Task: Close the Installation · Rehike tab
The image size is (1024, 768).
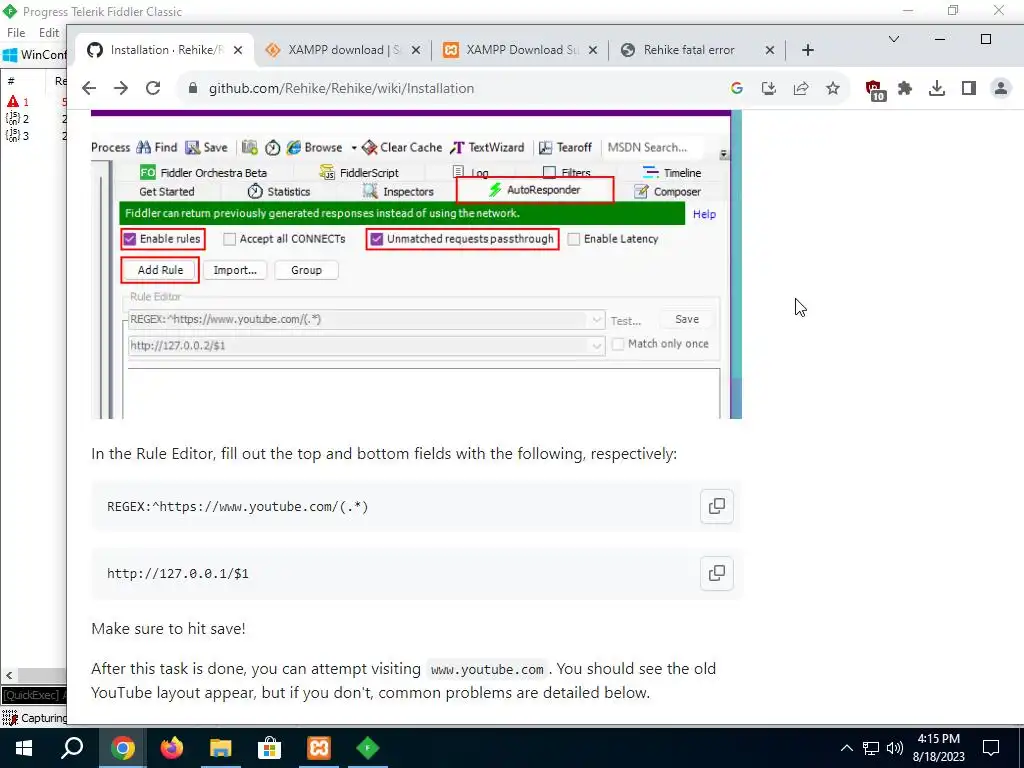Action: click(x=238, y=50)
